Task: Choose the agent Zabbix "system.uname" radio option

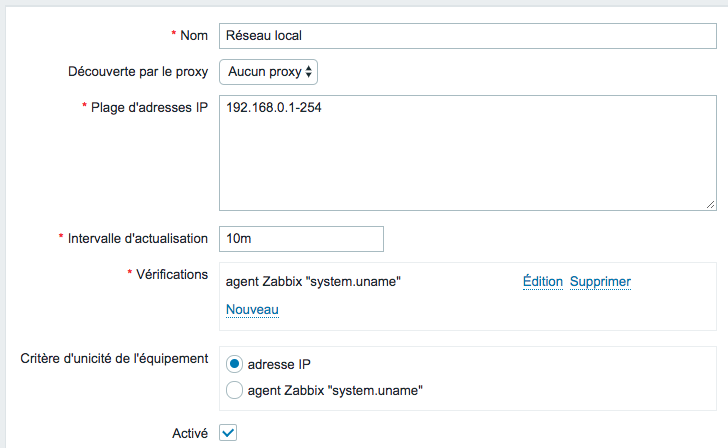Action: (234, 390)
